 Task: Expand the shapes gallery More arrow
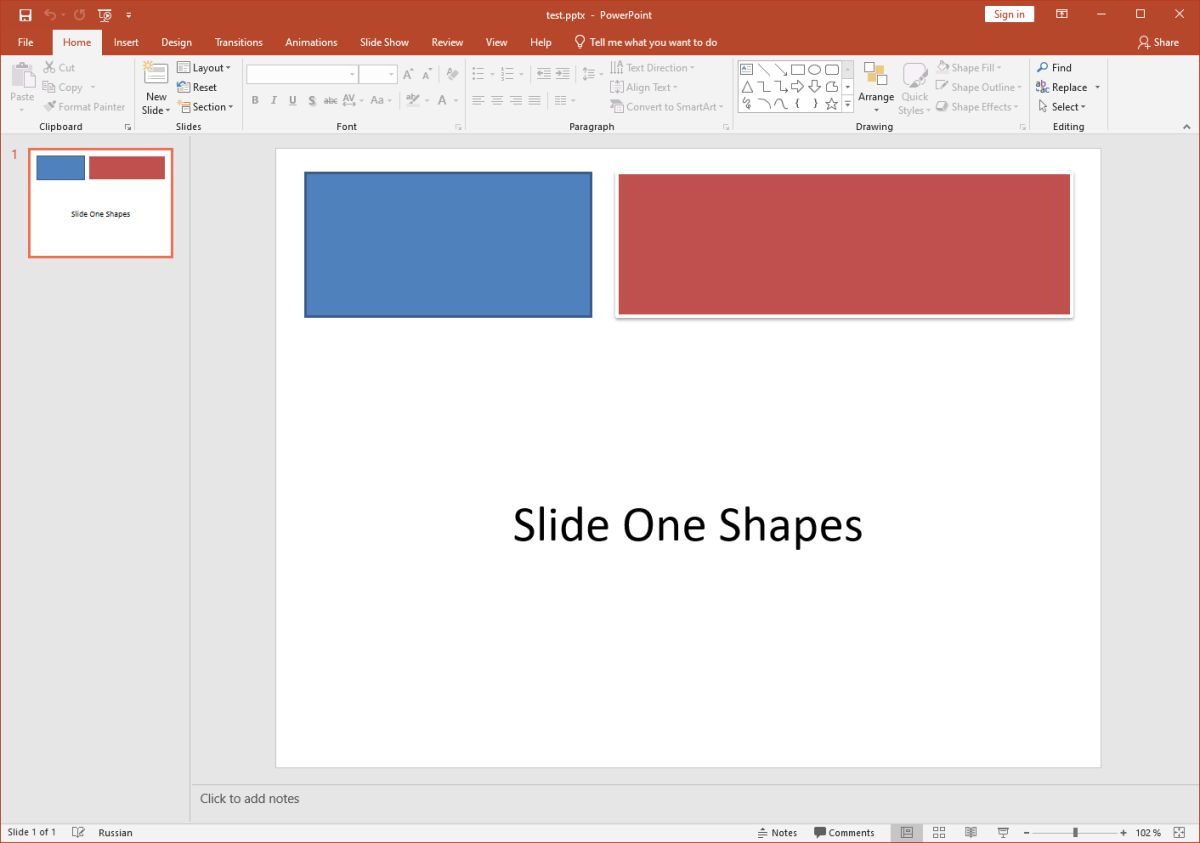tap(848, 104)
